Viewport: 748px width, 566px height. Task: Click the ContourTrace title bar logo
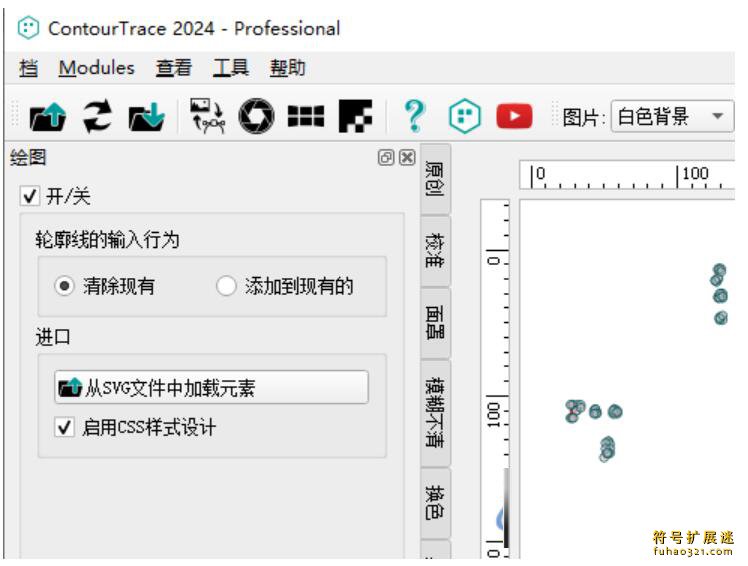(28, 28)
